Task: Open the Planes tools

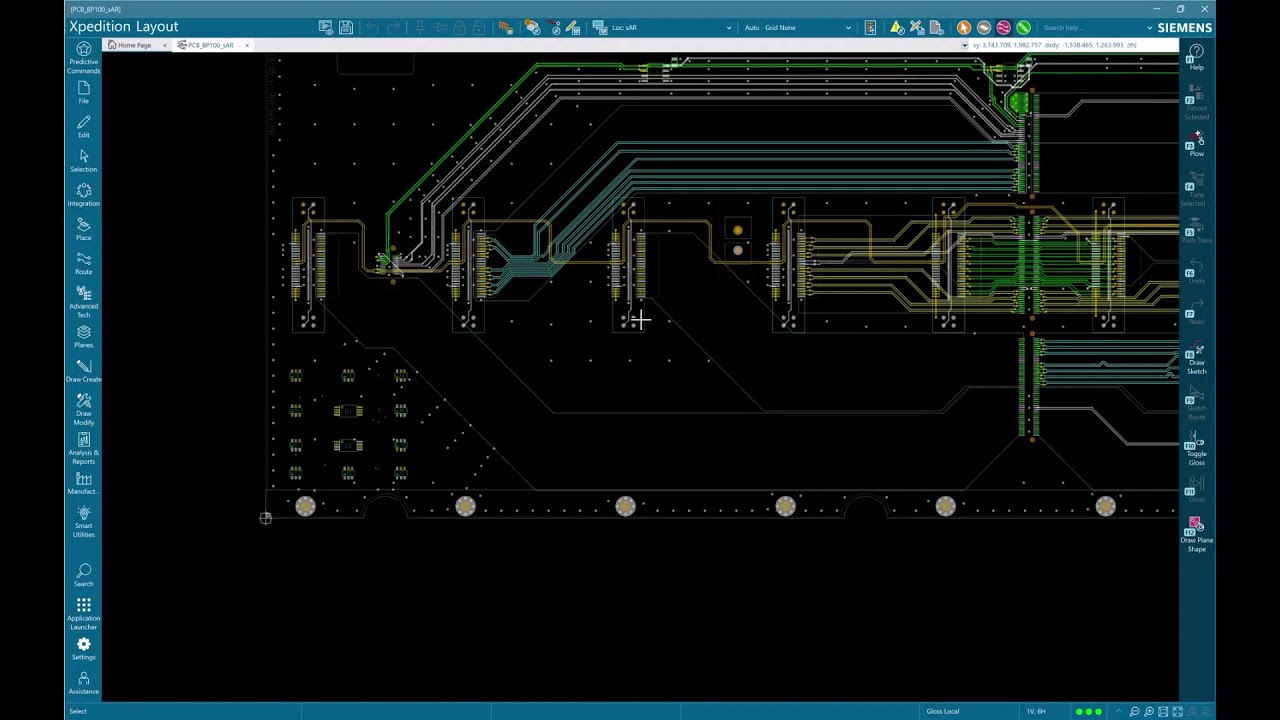Action: (x=84, y=337)
